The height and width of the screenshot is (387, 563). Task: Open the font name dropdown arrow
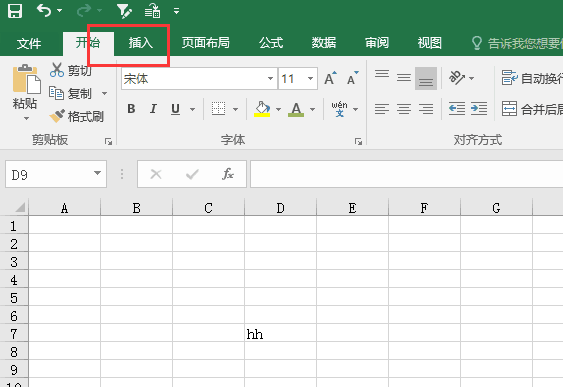click(x=271, y=78)
